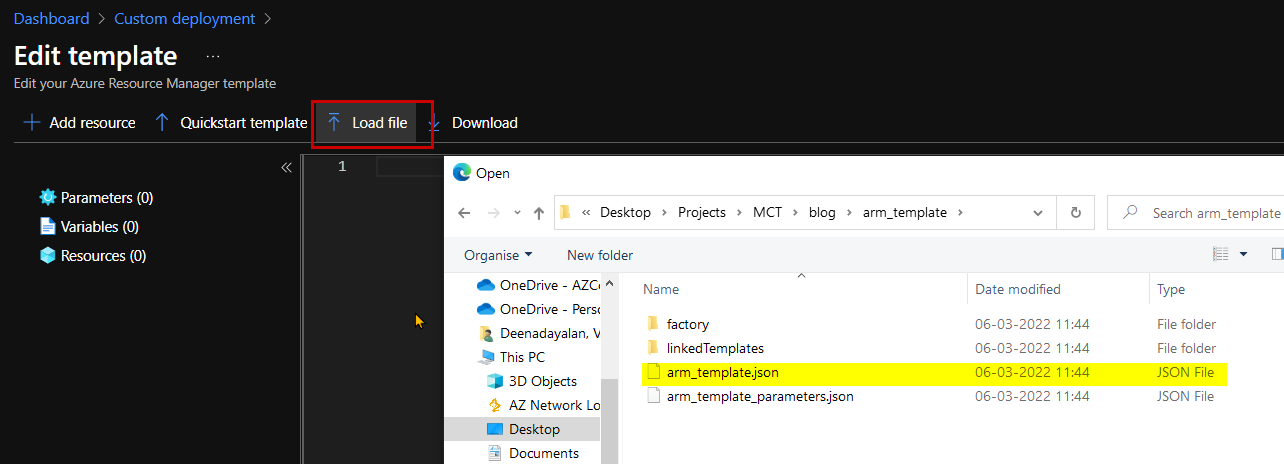Go to the Dashboard breadcrumb
Viewport: 1284px width, 464px height.
point(51,19)
